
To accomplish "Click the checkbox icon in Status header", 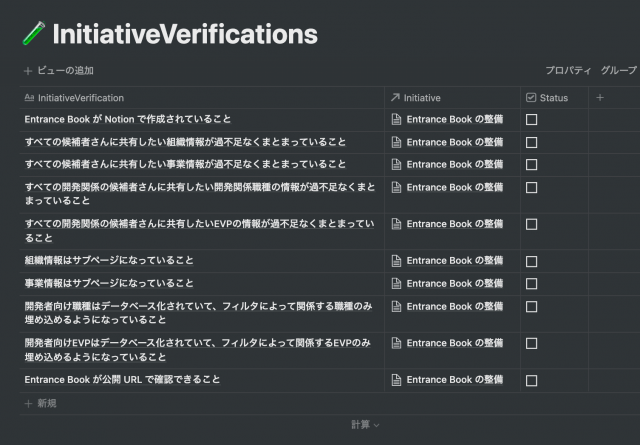I will (531, 98).
